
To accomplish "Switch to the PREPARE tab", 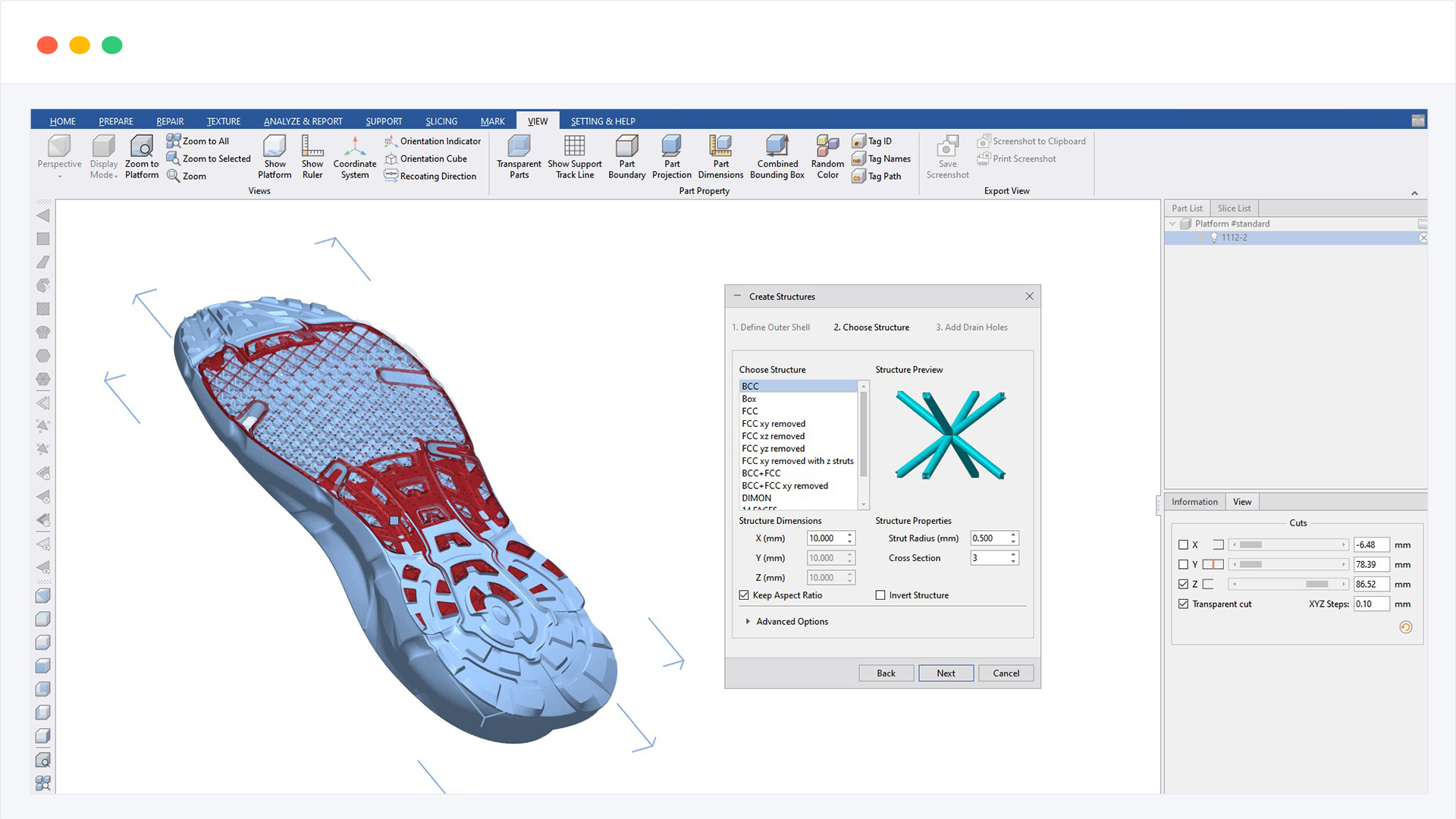I will [115, 121].
